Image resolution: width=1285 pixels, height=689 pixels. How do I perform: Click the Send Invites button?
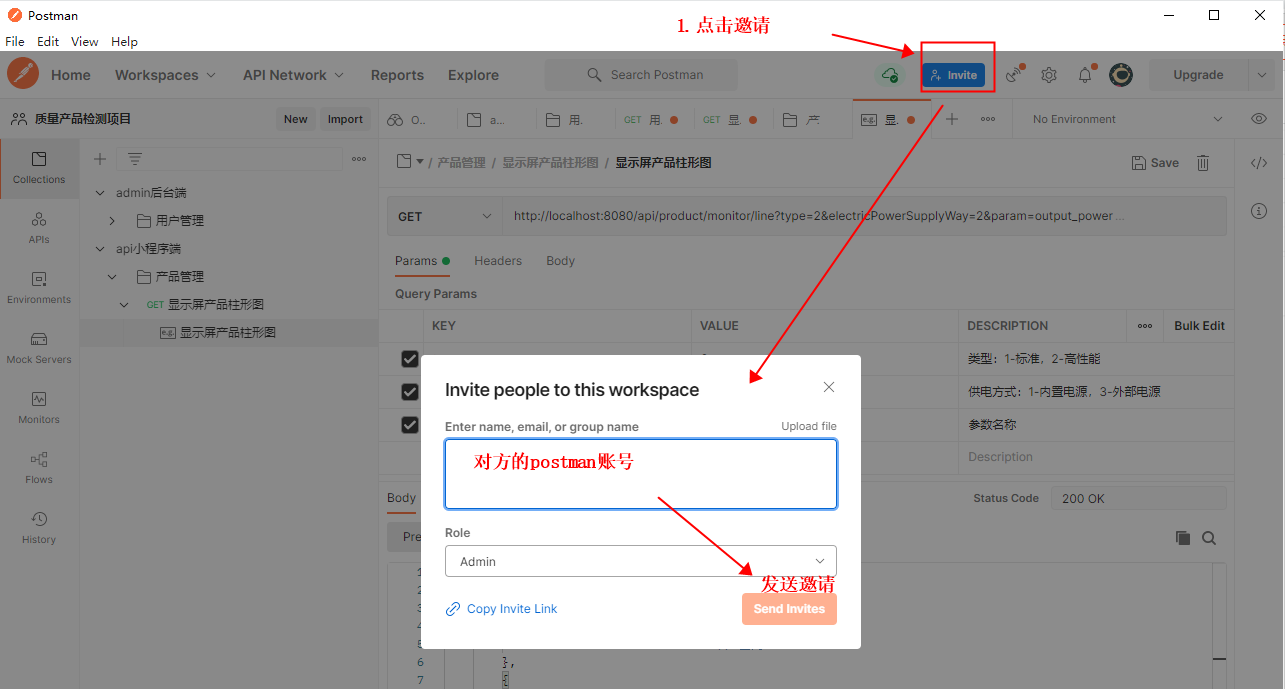789,609
